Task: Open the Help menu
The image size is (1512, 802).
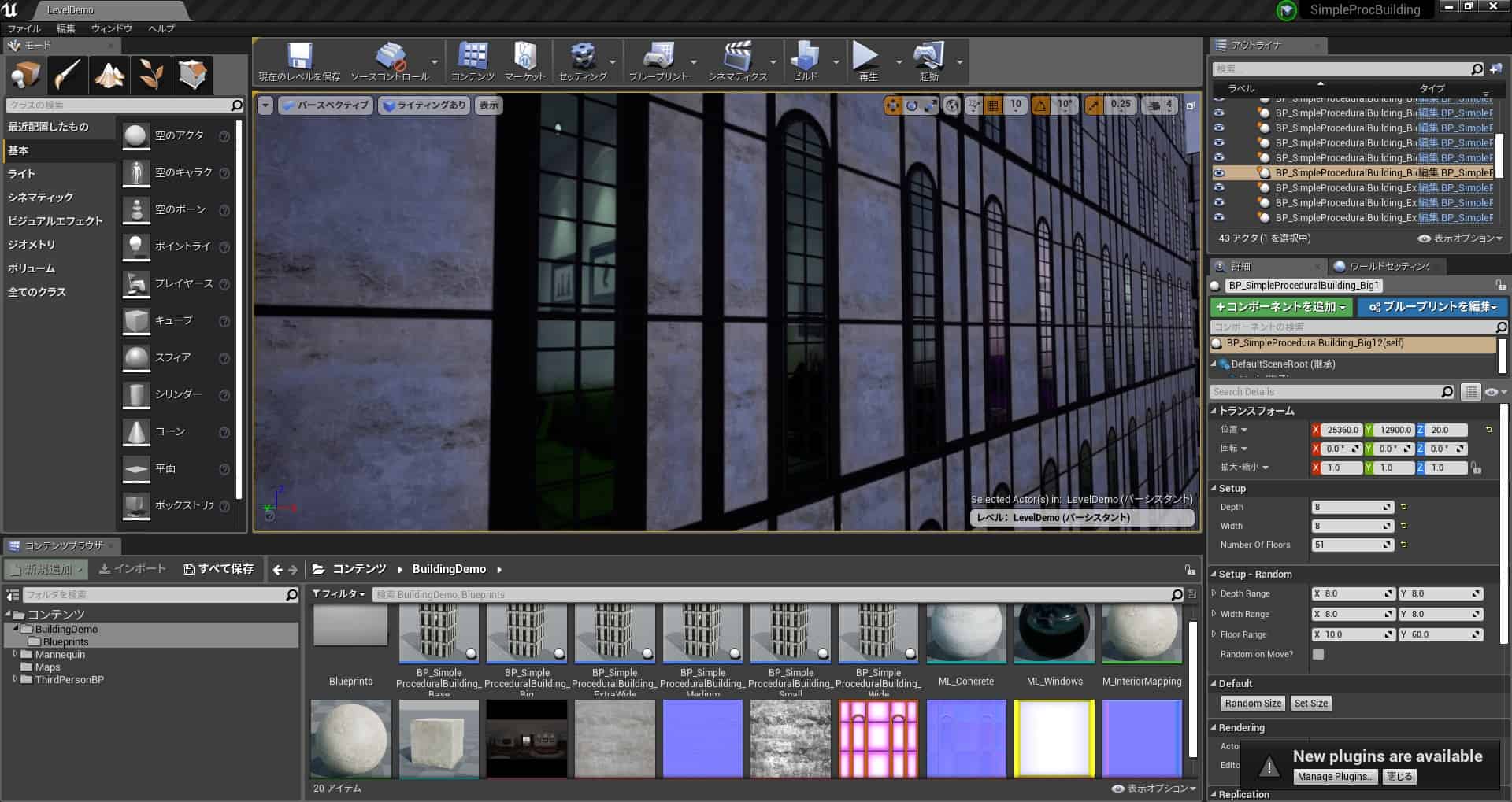Action: click(161, 28)
